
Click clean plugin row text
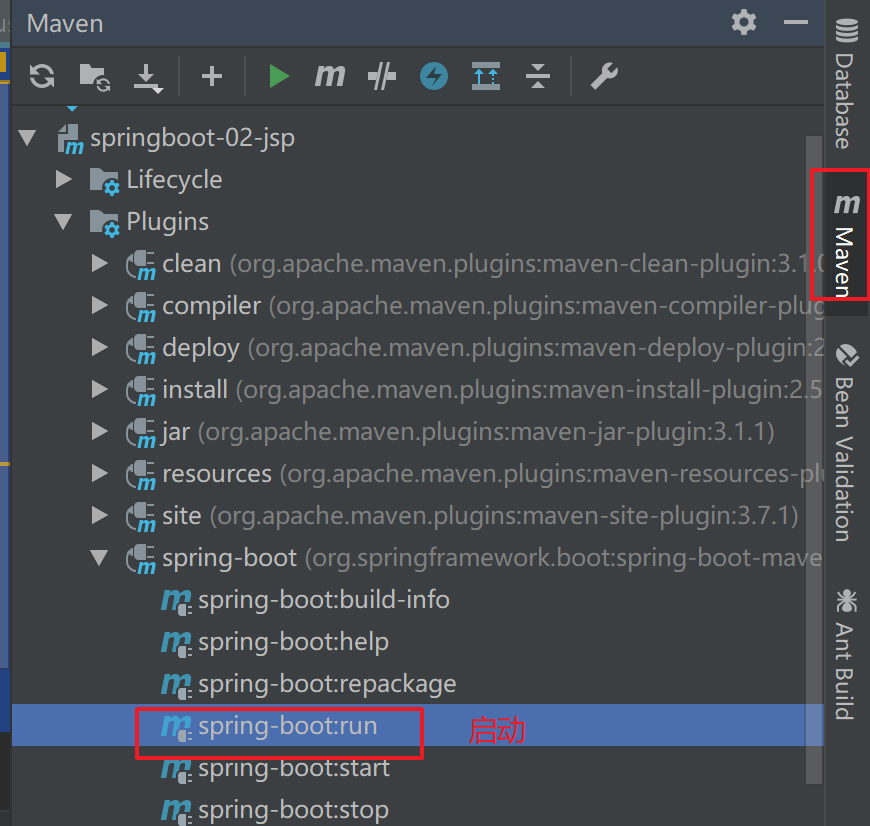click(191, 263)
